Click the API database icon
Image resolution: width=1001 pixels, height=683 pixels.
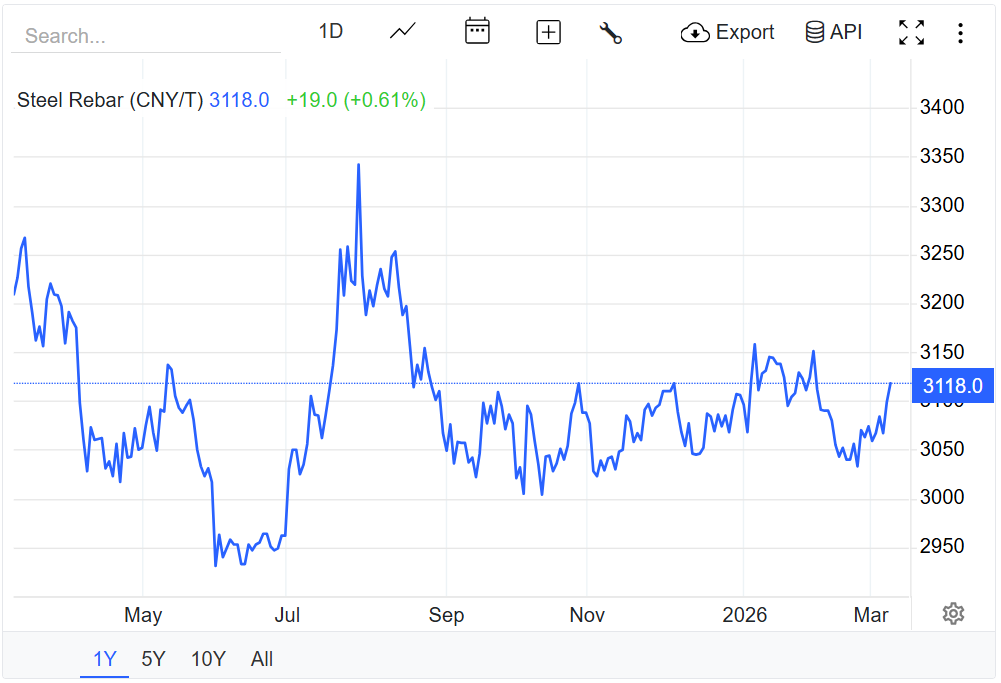[x=815, y=32]
